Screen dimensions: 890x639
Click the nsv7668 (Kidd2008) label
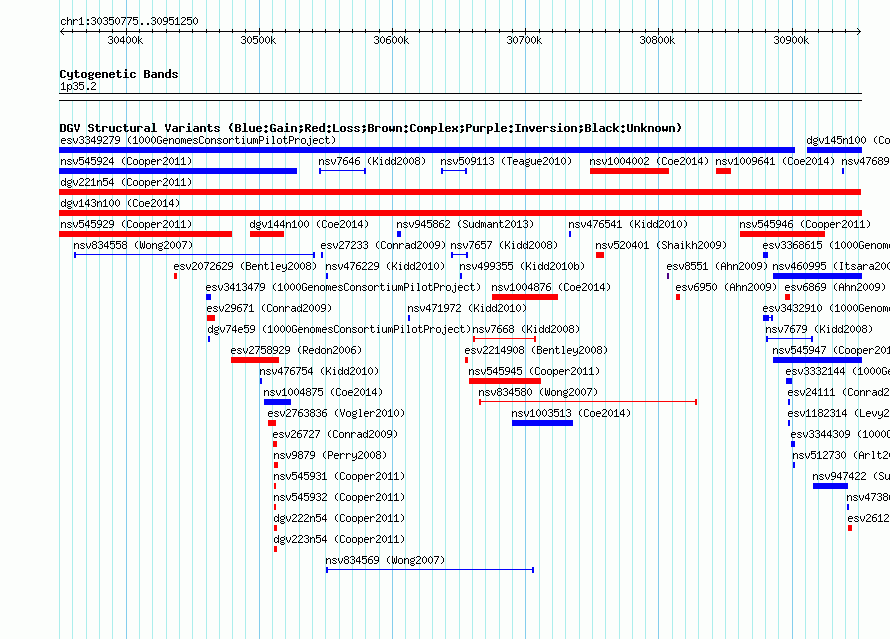coord(526,329)
